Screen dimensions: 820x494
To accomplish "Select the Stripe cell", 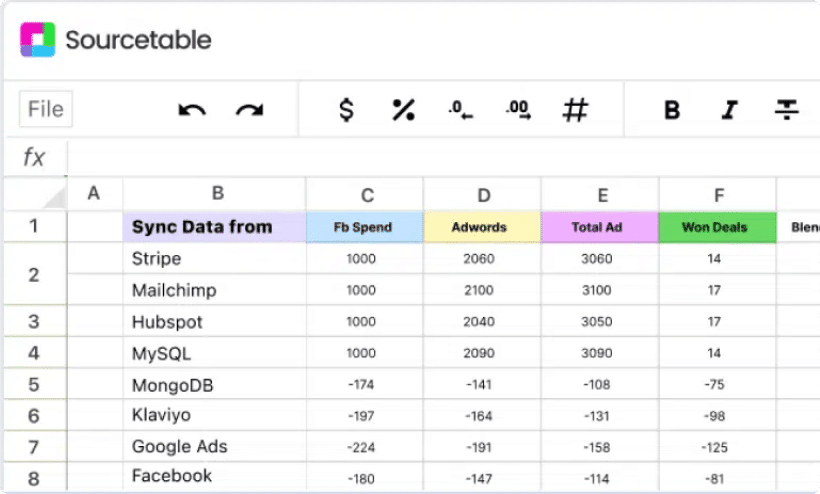I will tap(214, 259).
